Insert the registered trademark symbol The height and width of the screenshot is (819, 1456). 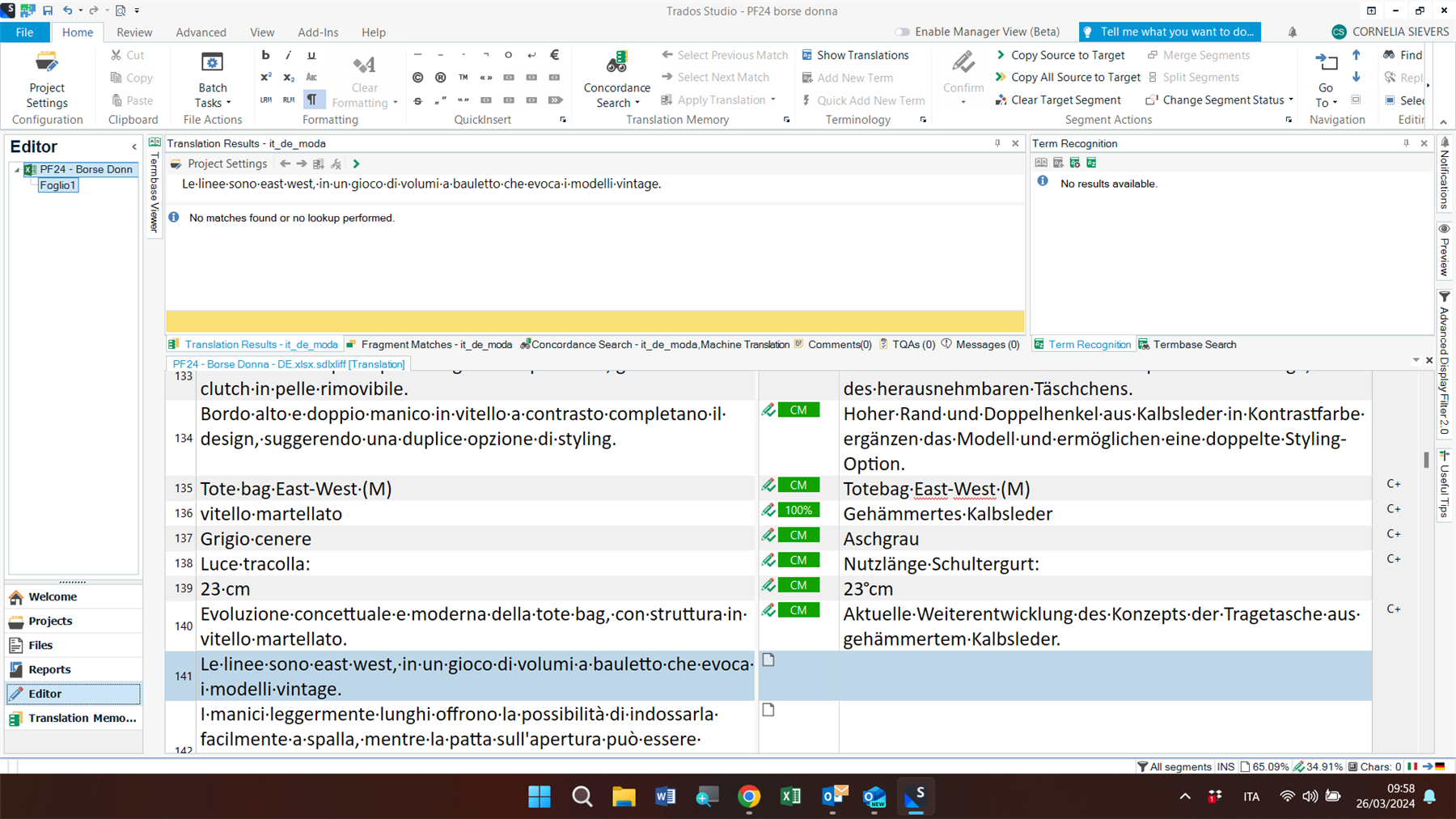(x=440, y=78)
